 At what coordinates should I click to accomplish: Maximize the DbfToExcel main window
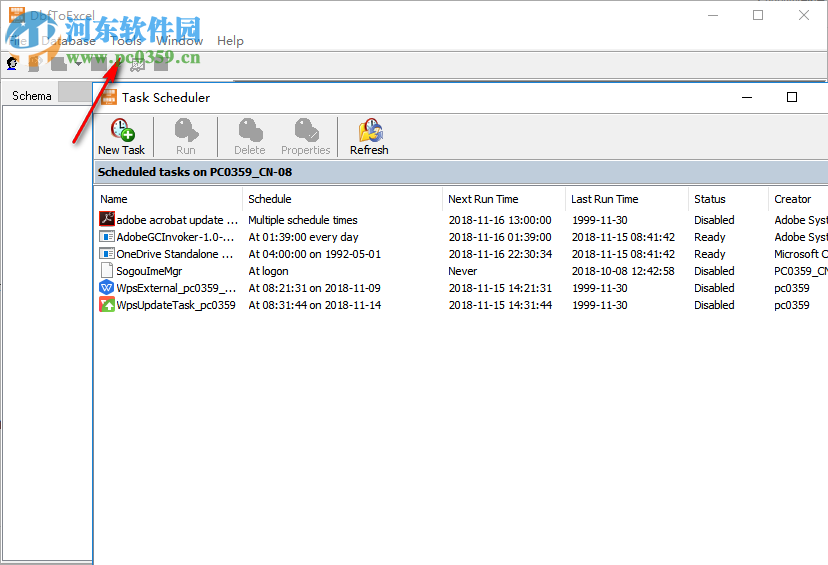pos(758,15)
